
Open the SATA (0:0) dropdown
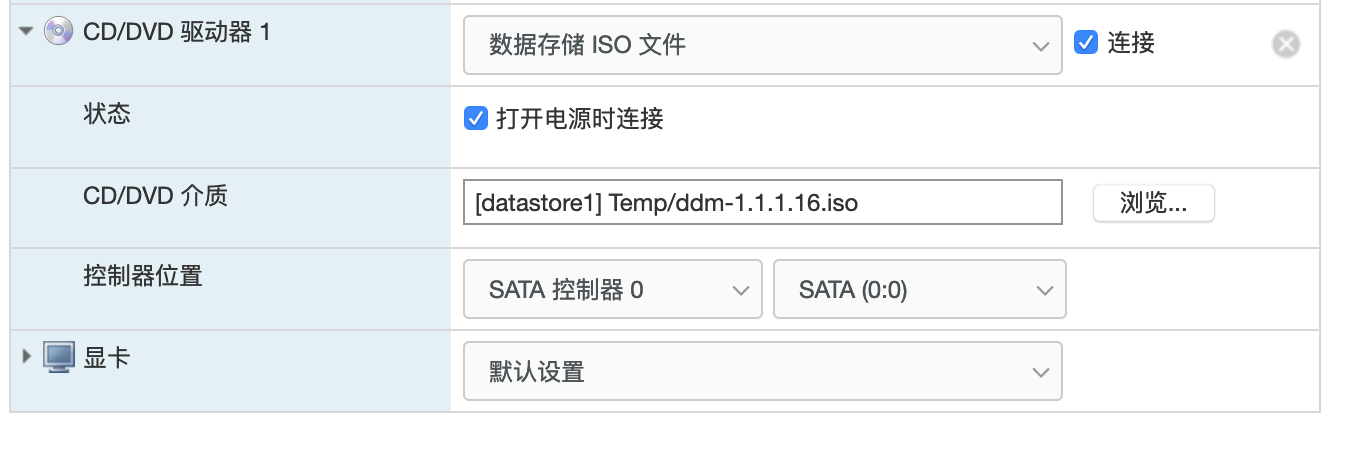(920, 290)
